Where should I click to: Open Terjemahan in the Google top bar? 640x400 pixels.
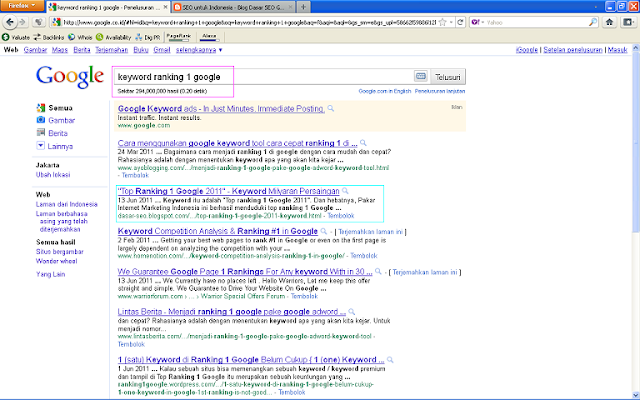pyautogui.click(x=111, y=50)
